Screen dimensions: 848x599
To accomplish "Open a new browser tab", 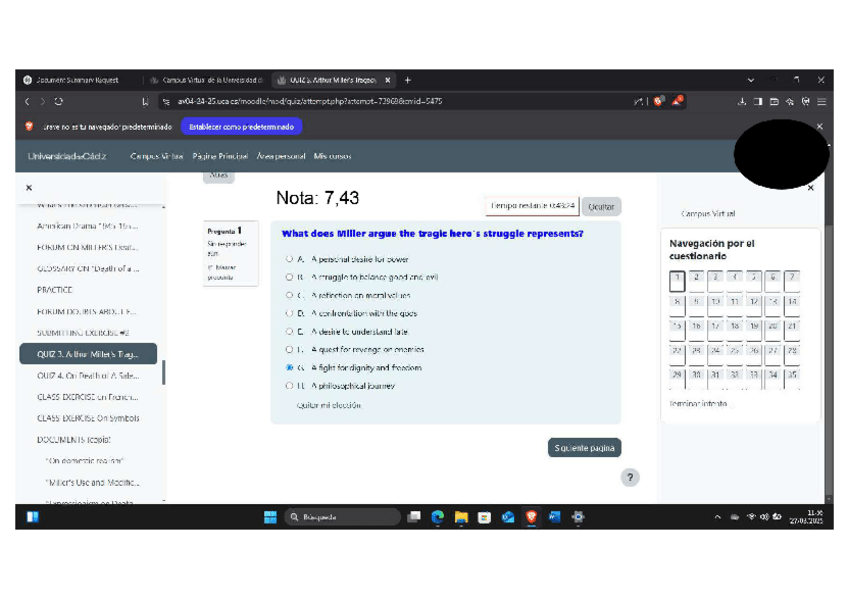I will 408,80.
